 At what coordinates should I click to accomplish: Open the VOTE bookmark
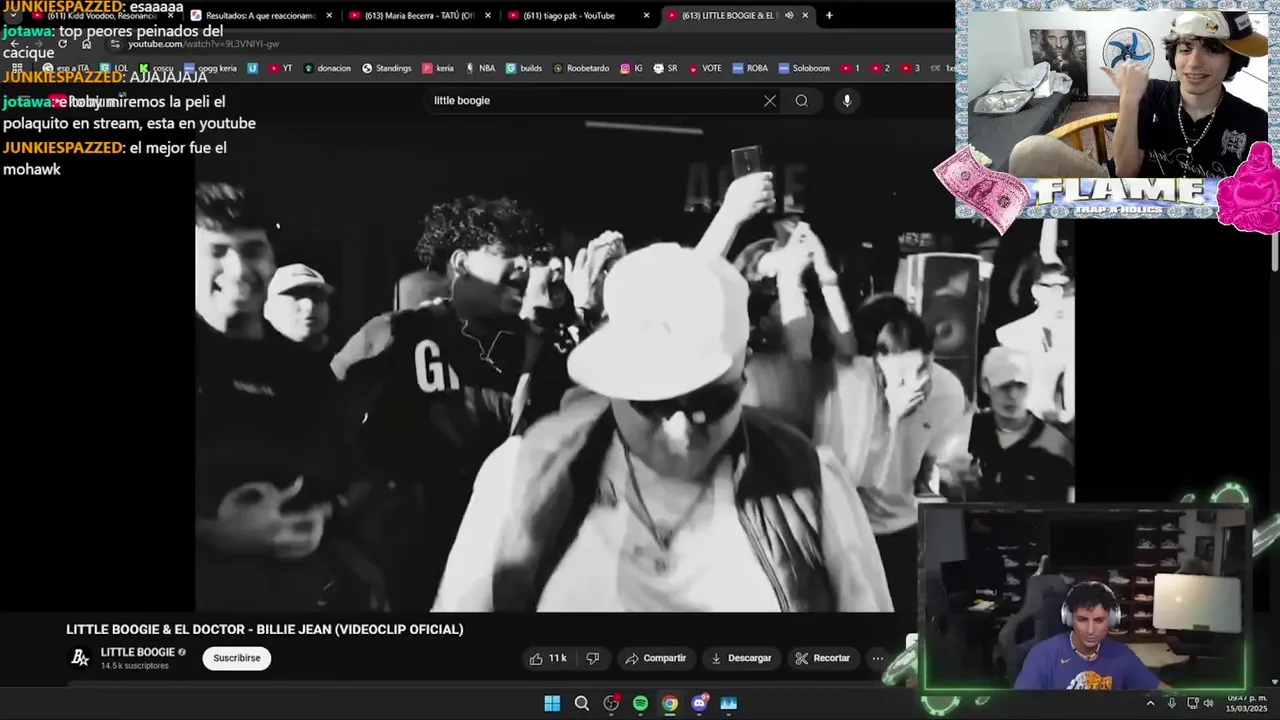click(x=704, y=68)
